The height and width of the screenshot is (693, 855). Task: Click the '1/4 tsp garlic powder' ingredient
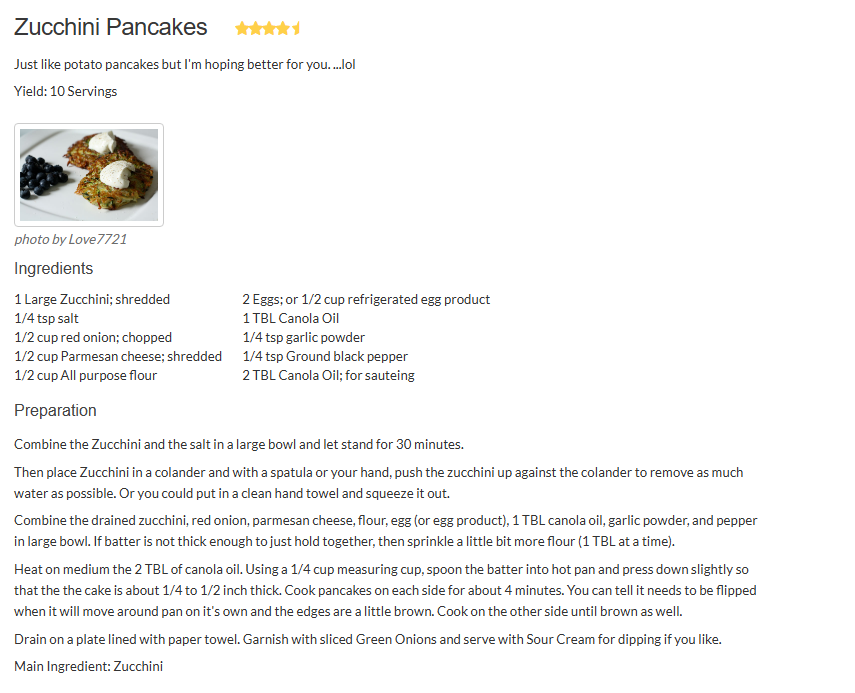tap(304, 338)
